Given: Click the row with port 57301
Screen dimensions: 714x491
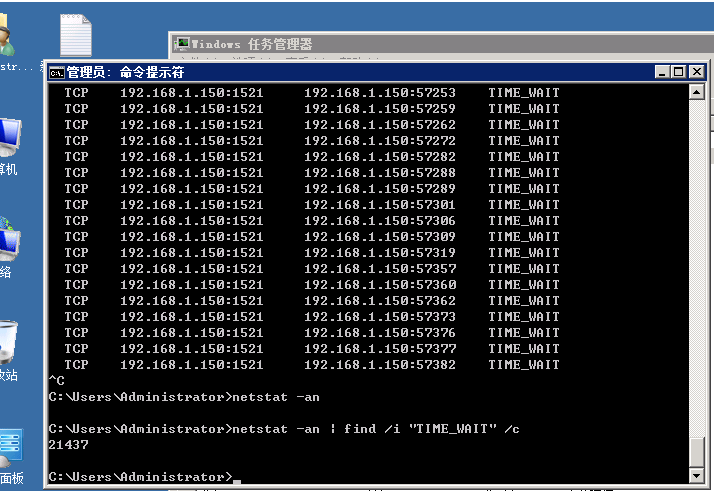Looking at the screenshot, I should click(x=311, y=205).
